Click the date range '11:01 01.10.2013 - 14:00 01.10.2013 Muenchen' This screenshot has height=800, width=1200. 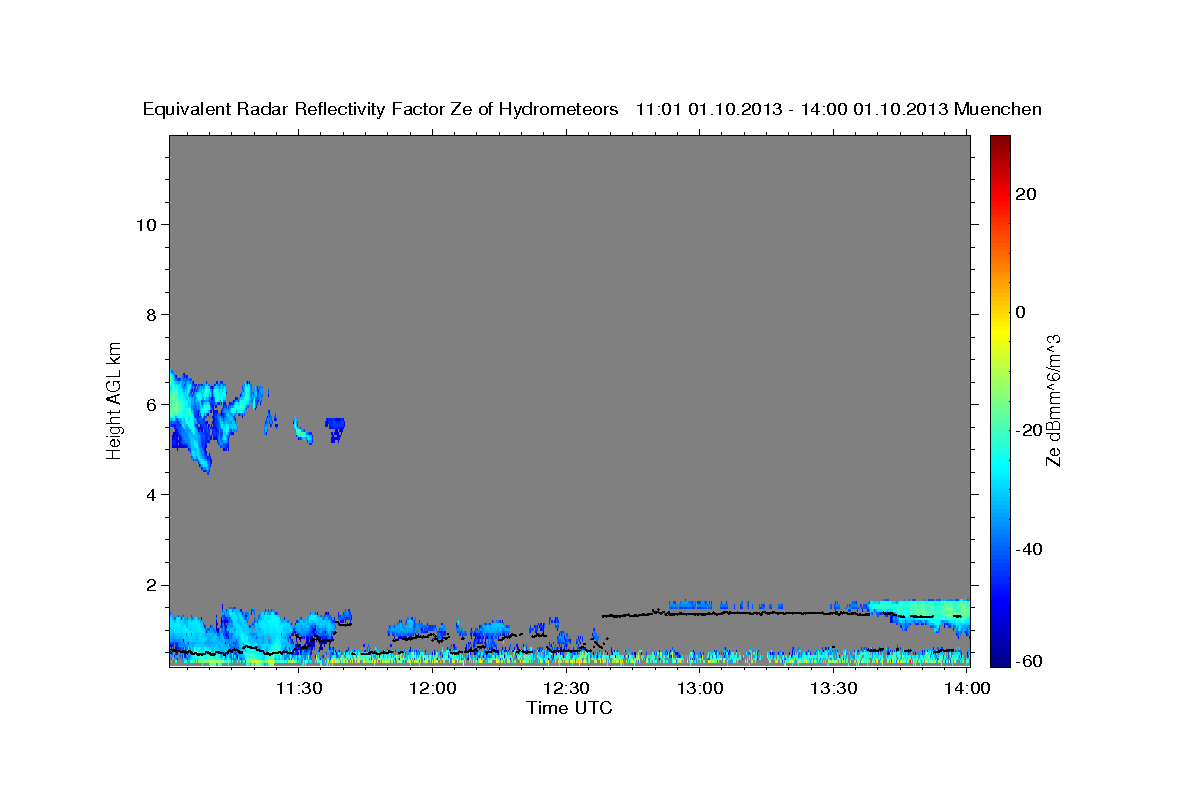(x=839, y=109)
